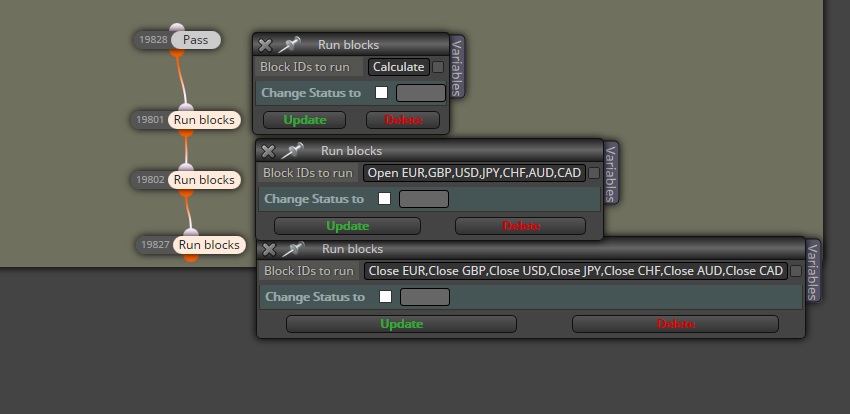This screenshot has height=414, width=850.
Task: Click grey input connector of block 19801
Action: [186, 107]
